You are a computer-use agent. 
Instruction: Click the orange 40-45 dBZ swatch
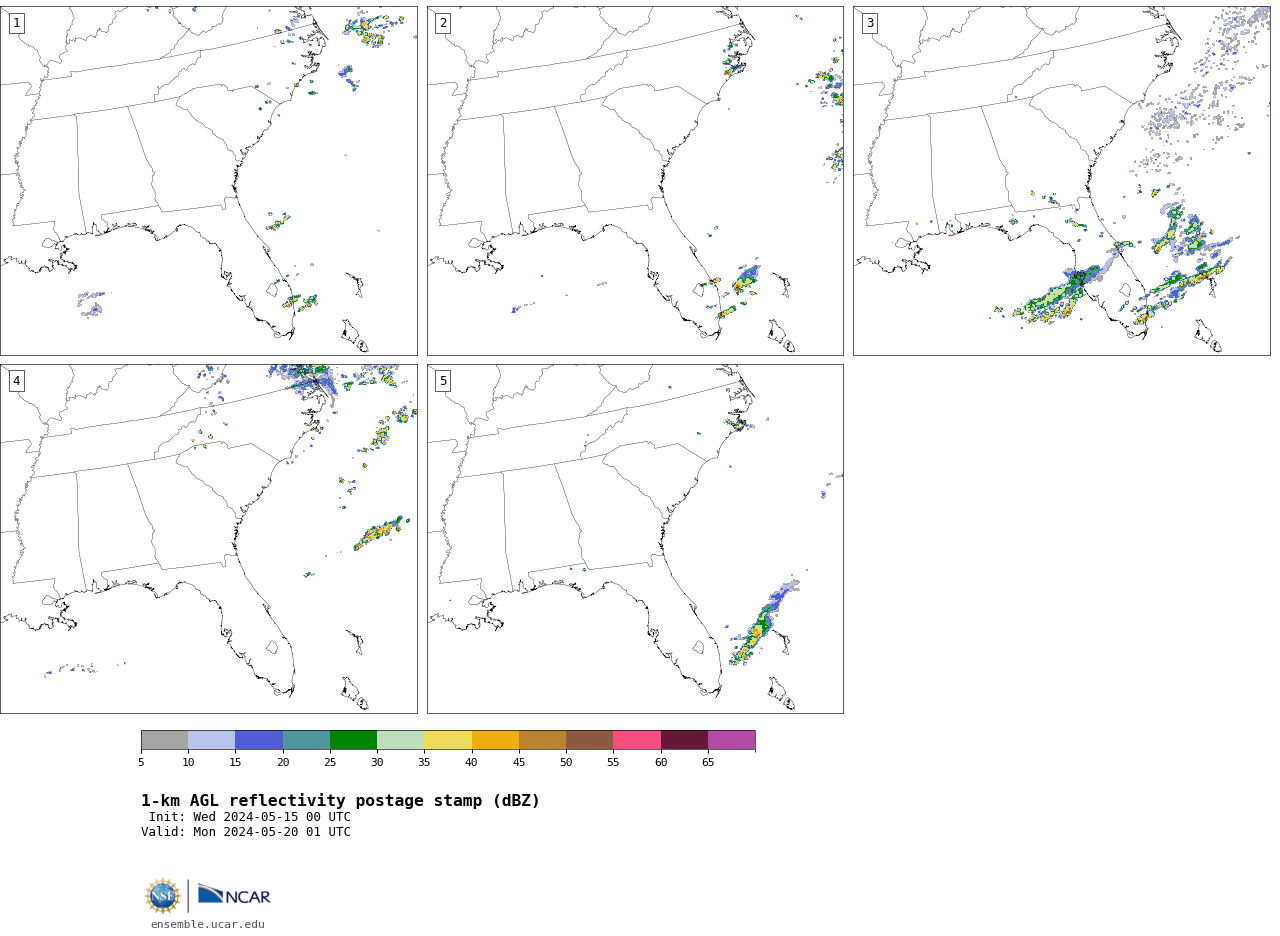495,740
